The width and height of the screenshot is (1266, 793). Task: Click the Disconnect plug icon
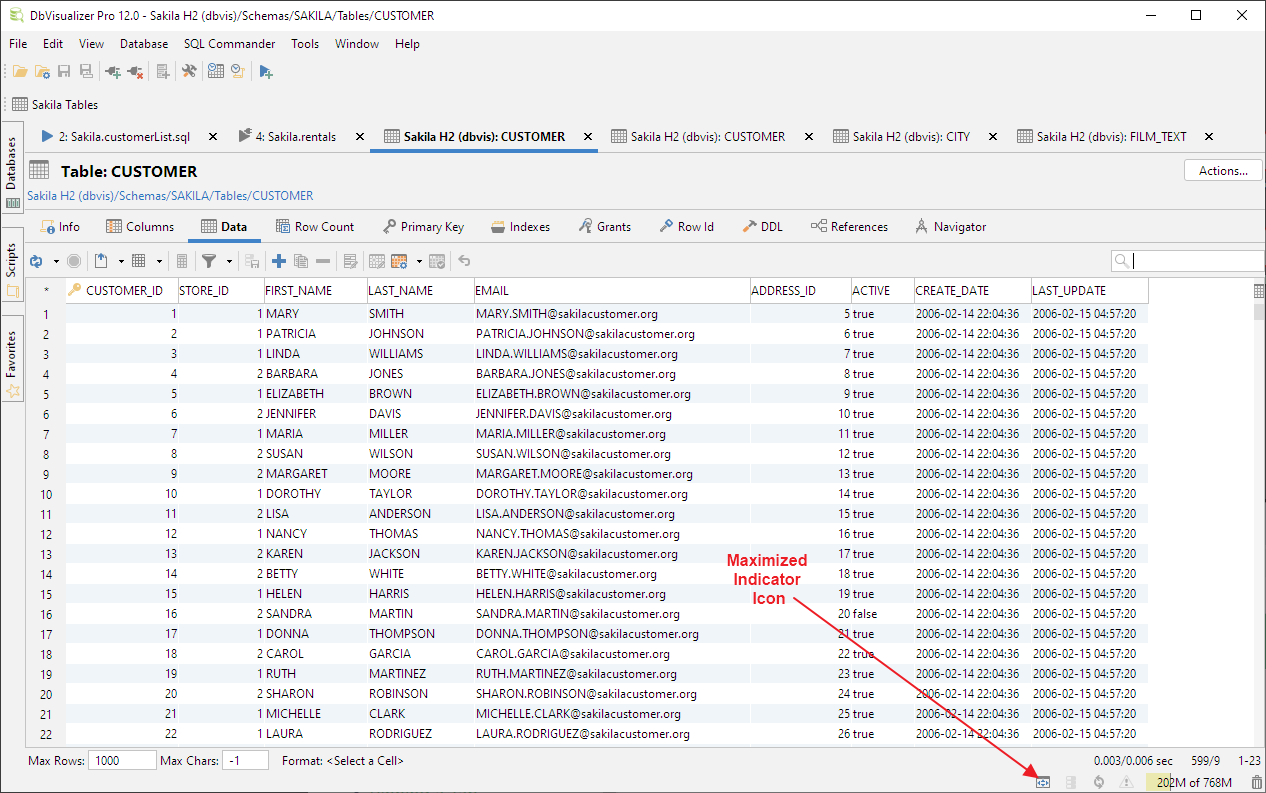(134, 71)
